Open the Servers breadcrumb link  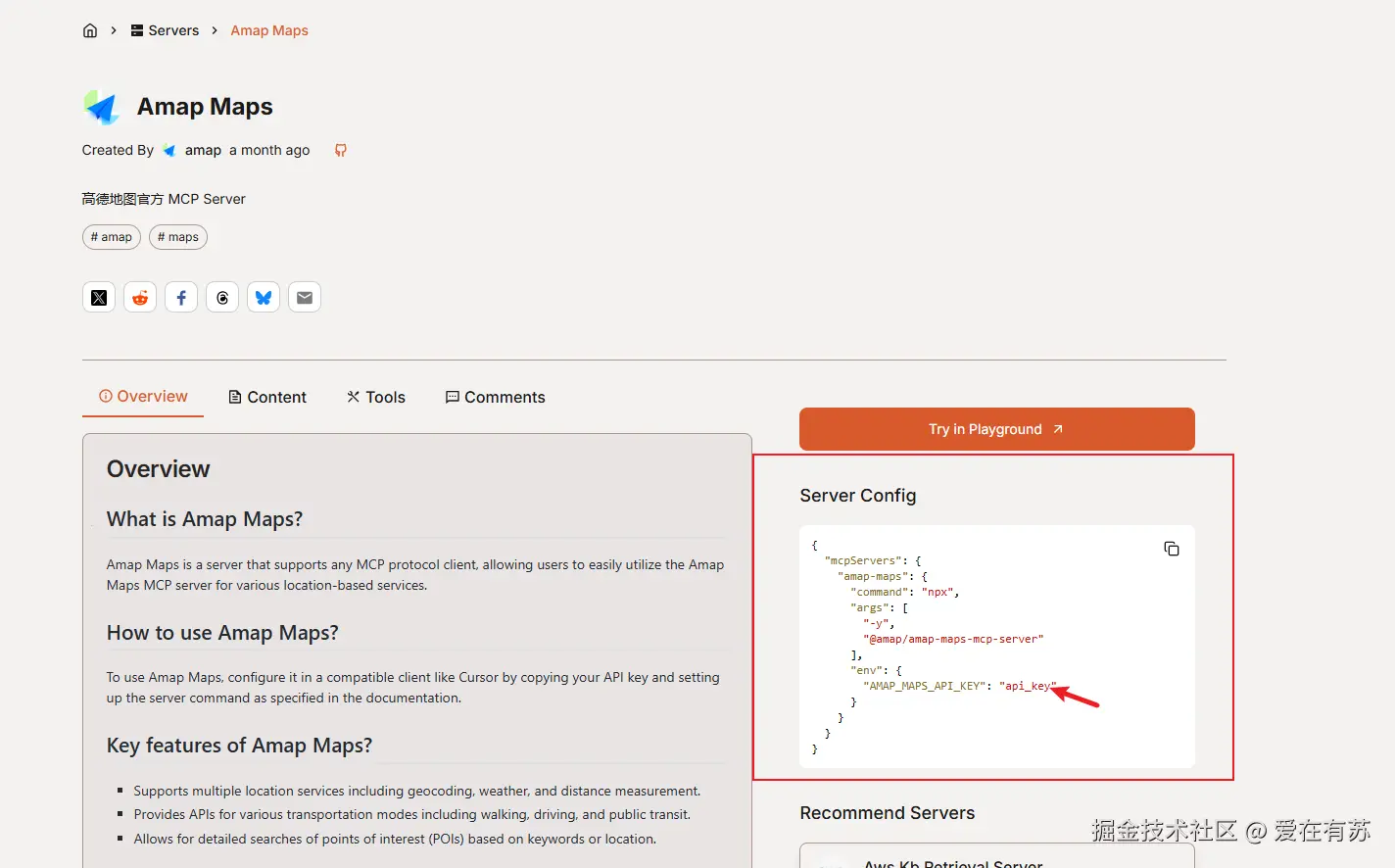click(x=165, y=30)
